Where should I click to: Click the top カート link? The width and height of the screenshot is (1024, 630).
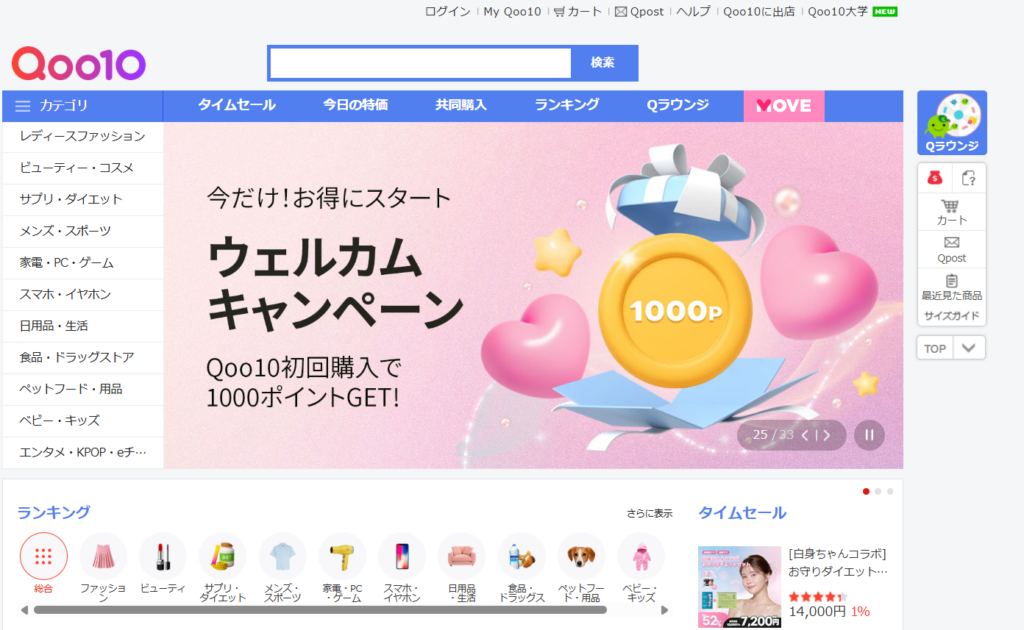click(577, 12)
